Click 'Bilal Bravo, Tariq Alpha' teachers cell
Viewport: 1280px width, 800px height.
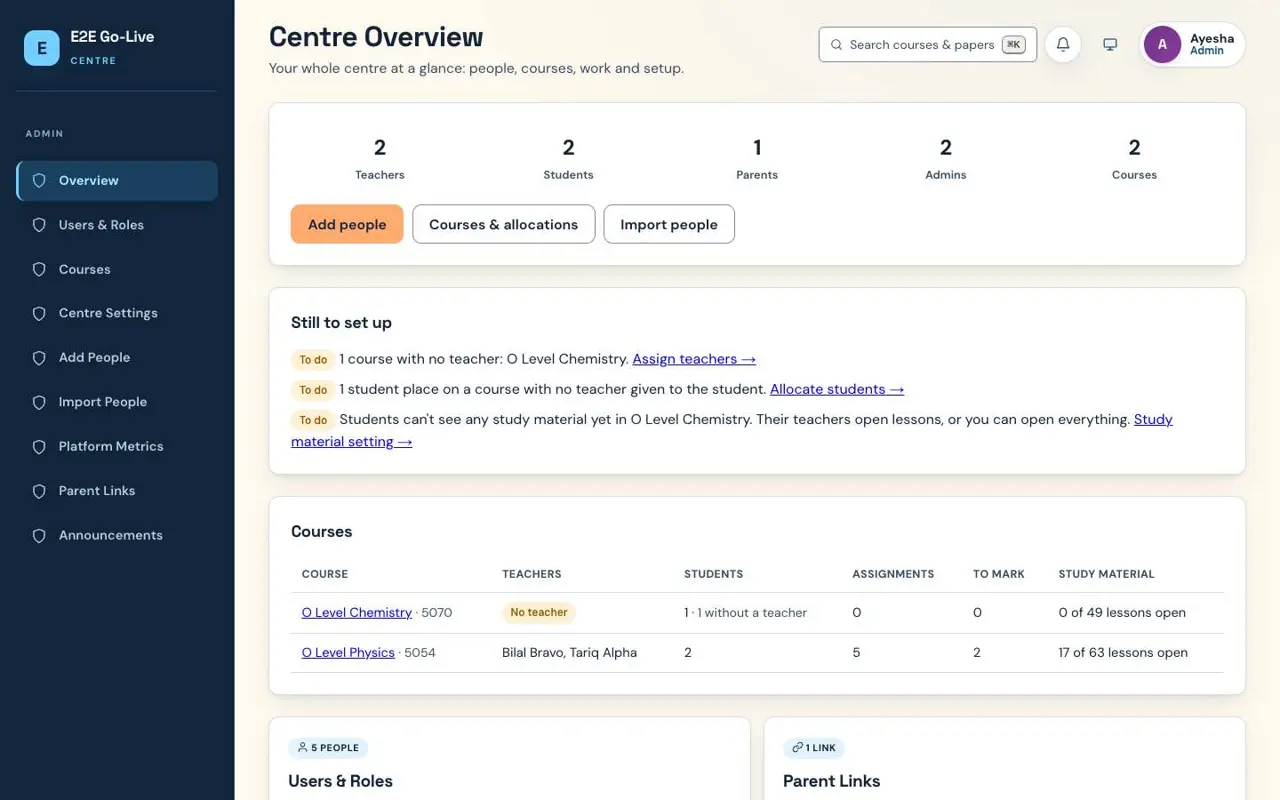click(569, 653)
